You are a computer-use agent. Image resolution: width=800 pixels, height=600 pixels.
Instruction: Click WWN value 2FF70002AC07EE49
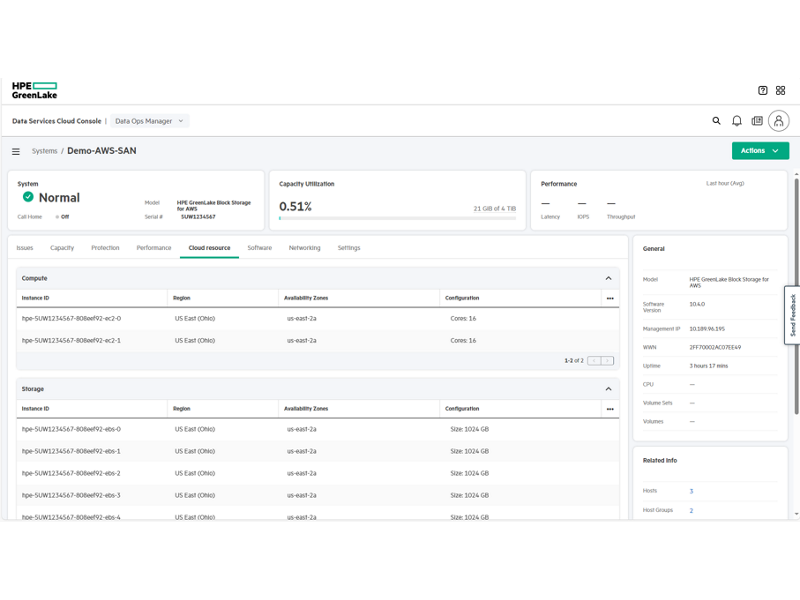715,347
